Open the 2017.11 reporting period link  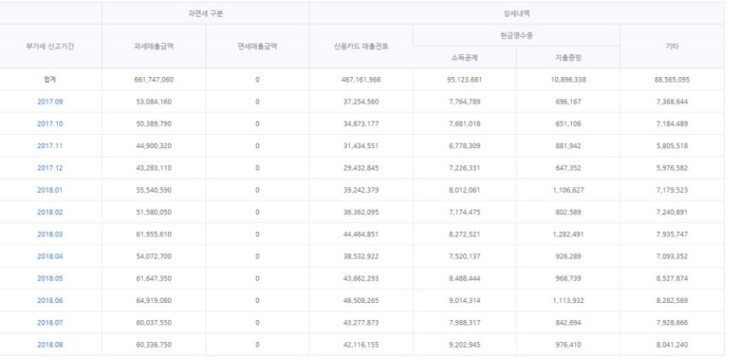point(50,146)
